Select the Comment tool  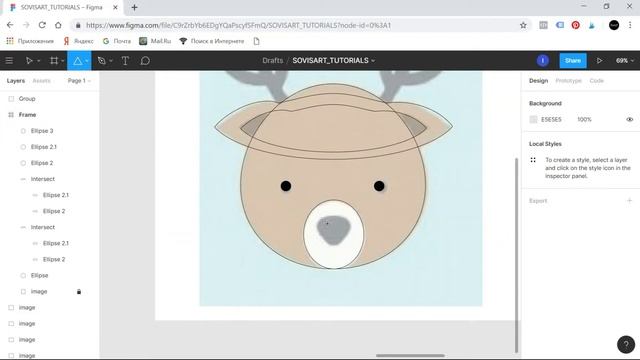coord(145,61)
